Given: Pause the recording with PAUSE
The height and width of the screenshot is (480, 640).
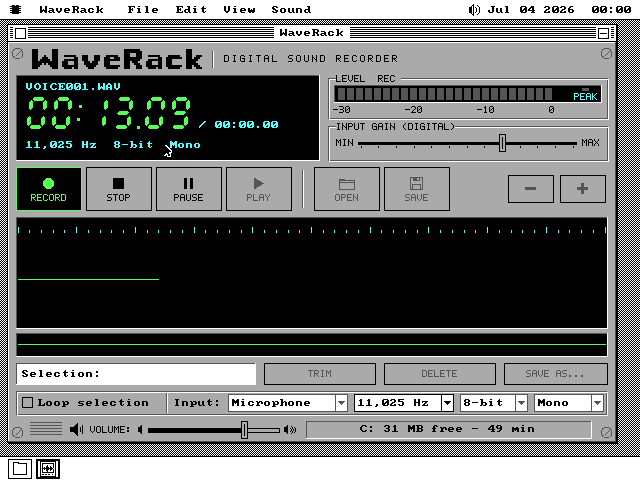Looking at the screenshot, I should pos(189,189).
